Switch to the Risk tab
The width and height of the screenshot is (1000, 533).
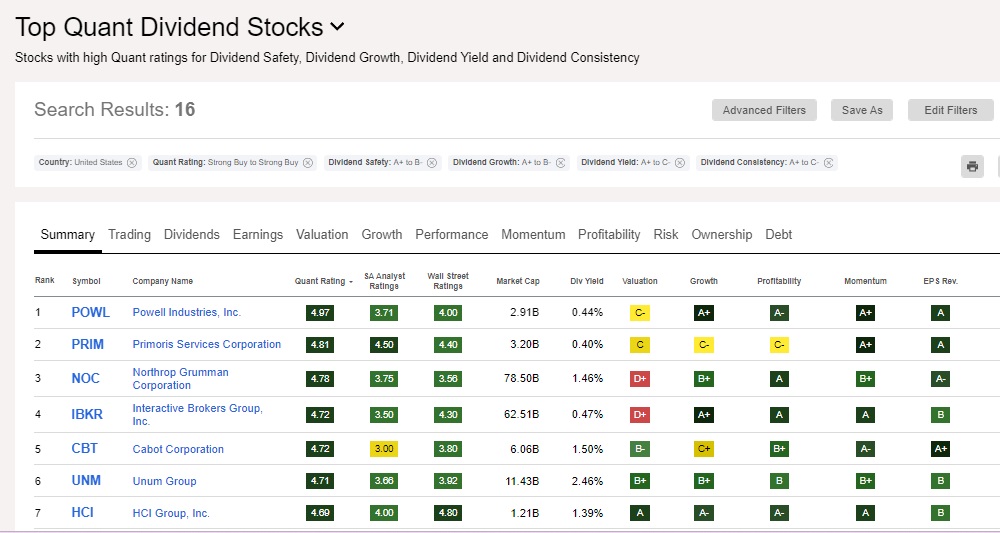click(x=666, y=235)
